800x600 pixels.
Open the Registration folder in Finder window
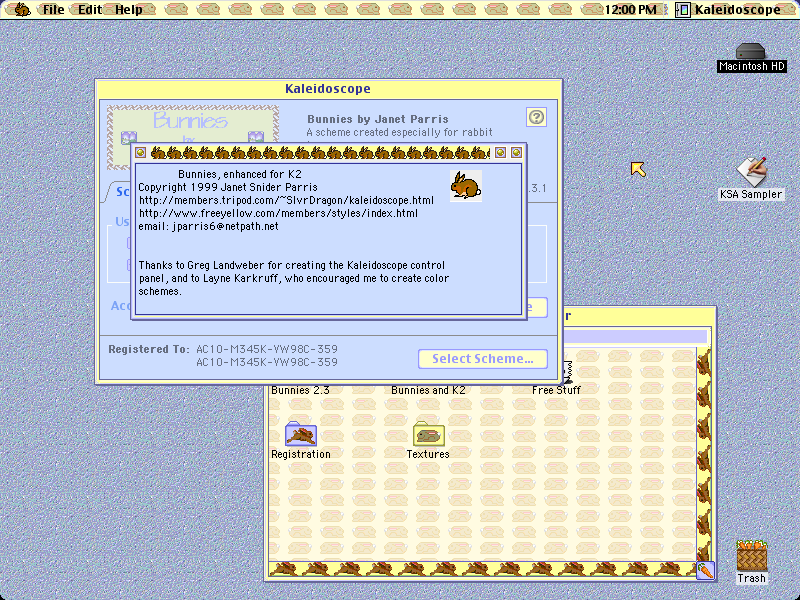[301, 440]
